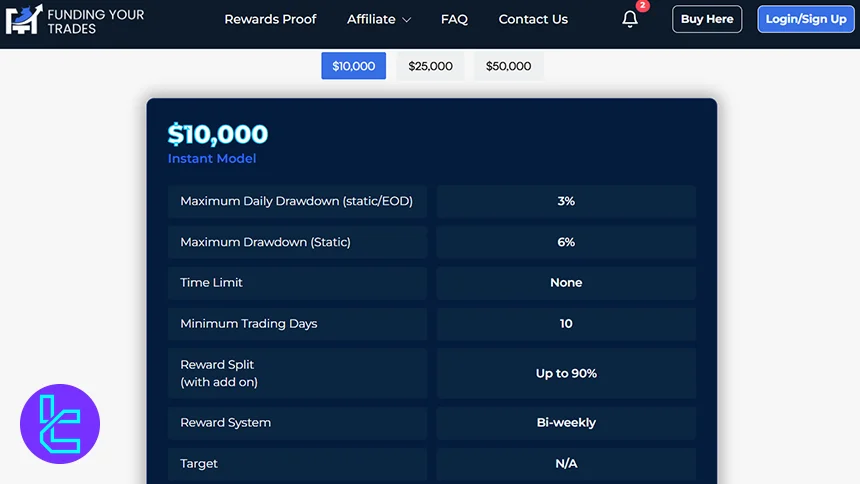Viewport: 860px width, 484px height.
Task: Open the bell notifications icon
Action: [629, 19]
